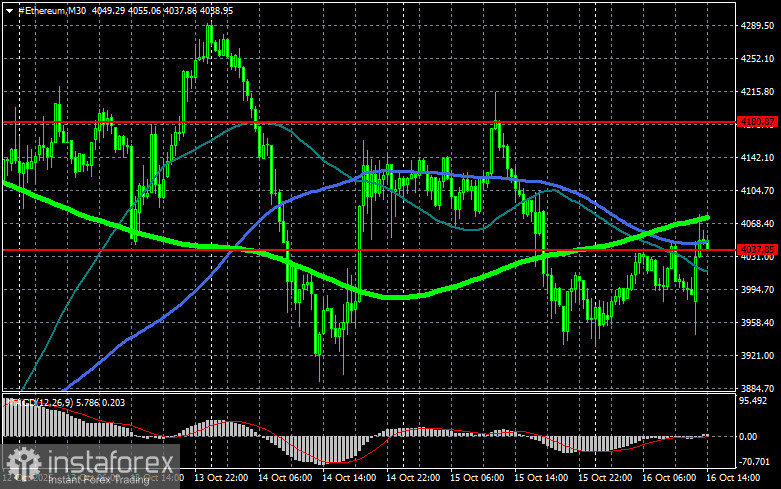Screen dimensions: 781x489
Task: Select the 4215.80 price scale value
Action: (x=758, y=92)
